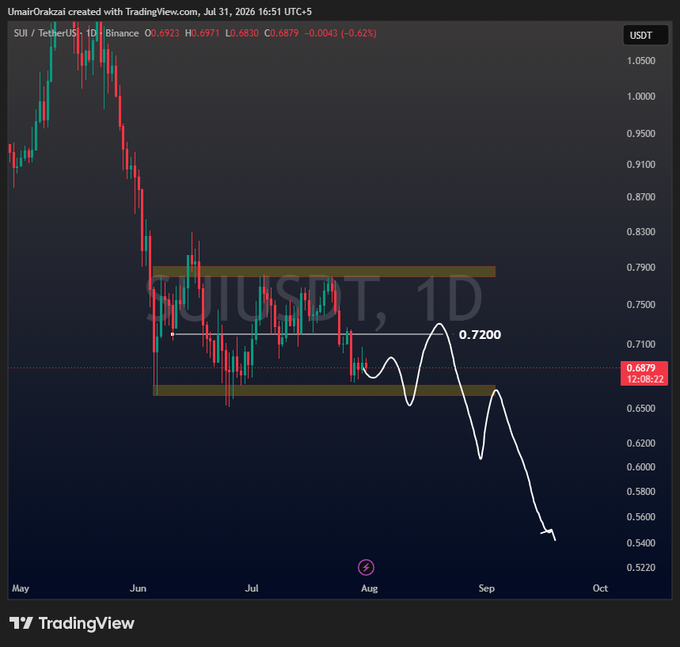
Task: Click the 1D interval label in header
Action: pos(91,33)
